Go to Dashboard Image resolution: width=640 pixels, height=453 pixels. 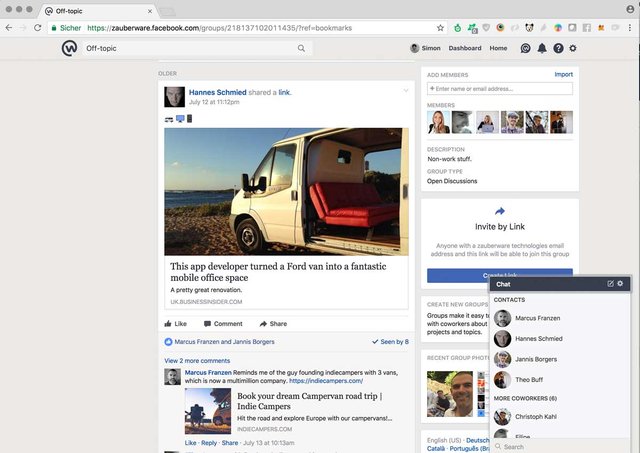(x=465, y=48)
